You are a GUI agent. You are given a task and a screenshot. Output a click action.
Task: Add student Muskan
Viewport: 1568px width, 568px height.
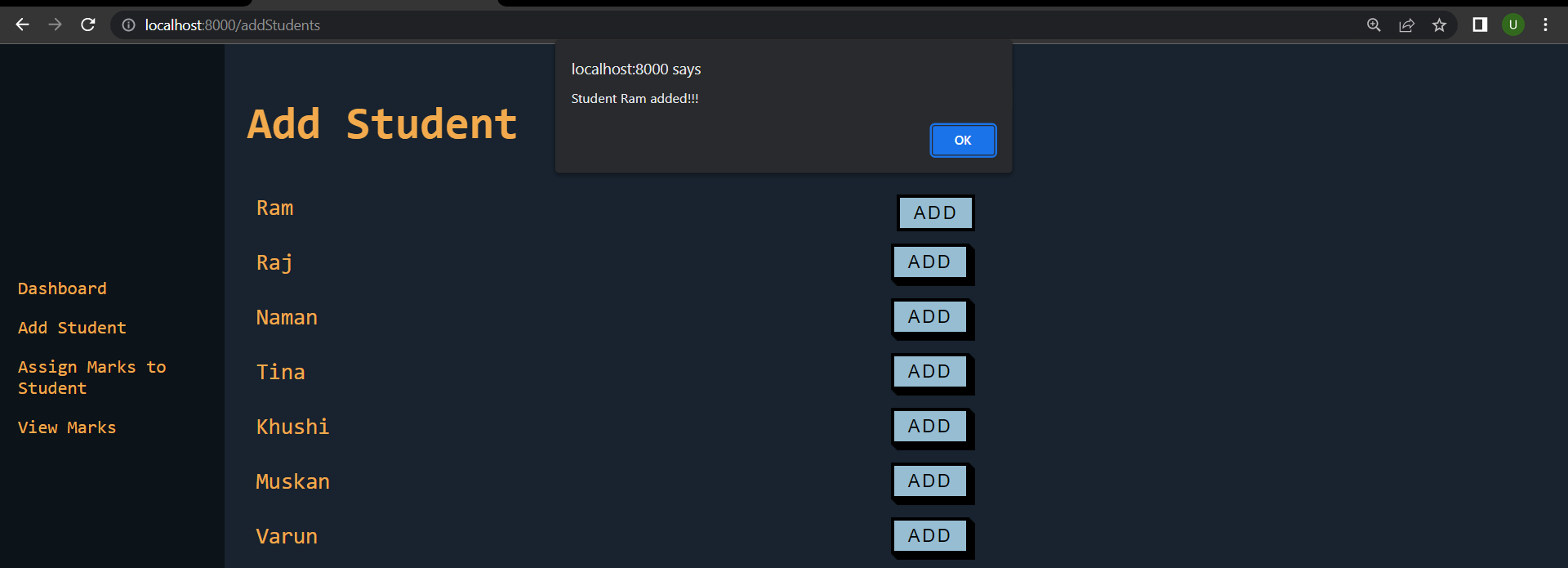[932, 483]
